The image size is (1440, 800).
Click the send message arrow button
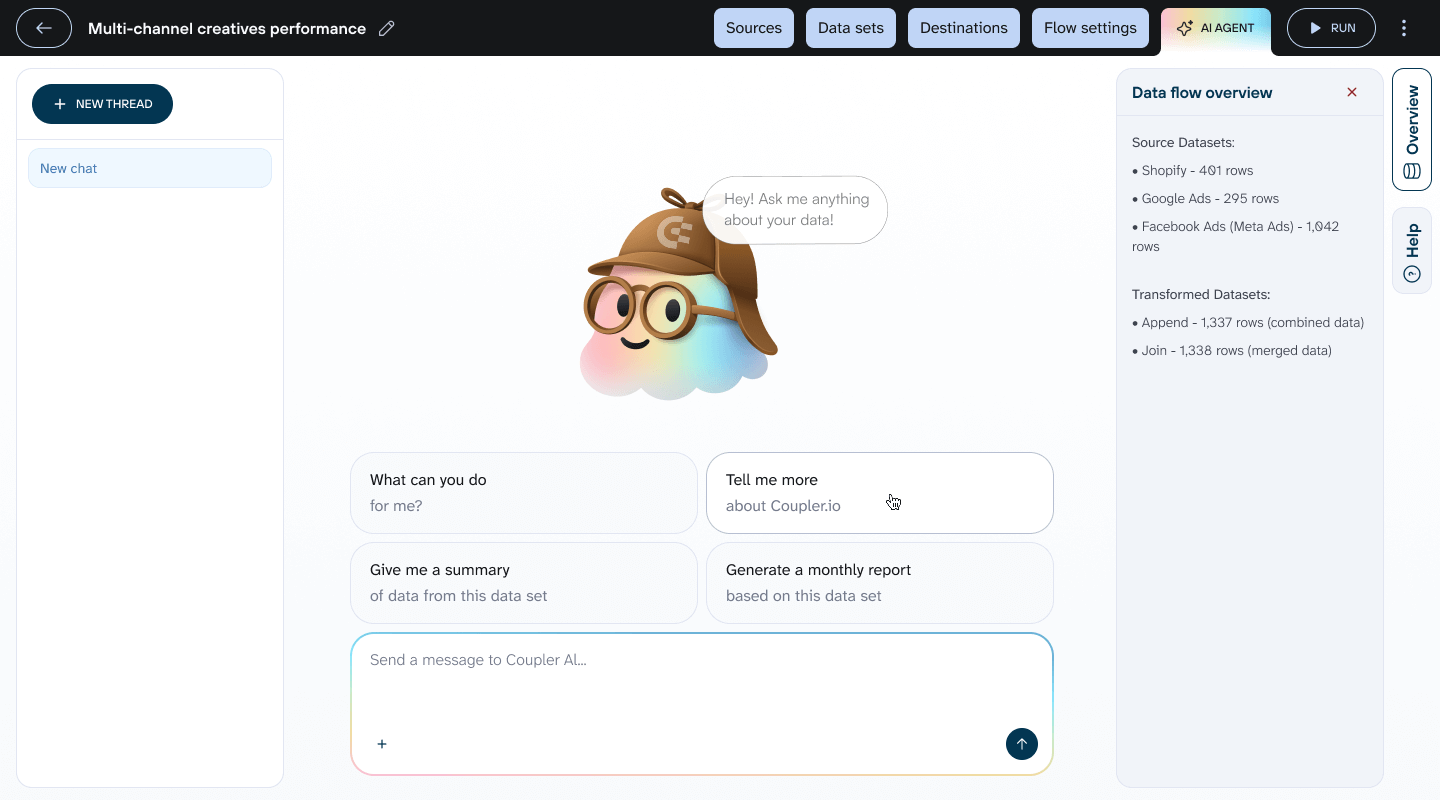[x=1021, y=744]
